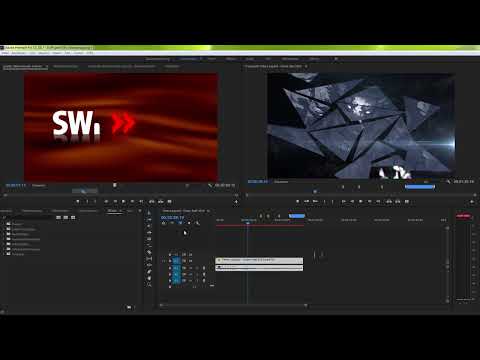This screenshot has height=360, width=480.
Task: Add a marker in the Source monitor
Action: [78, 201]
